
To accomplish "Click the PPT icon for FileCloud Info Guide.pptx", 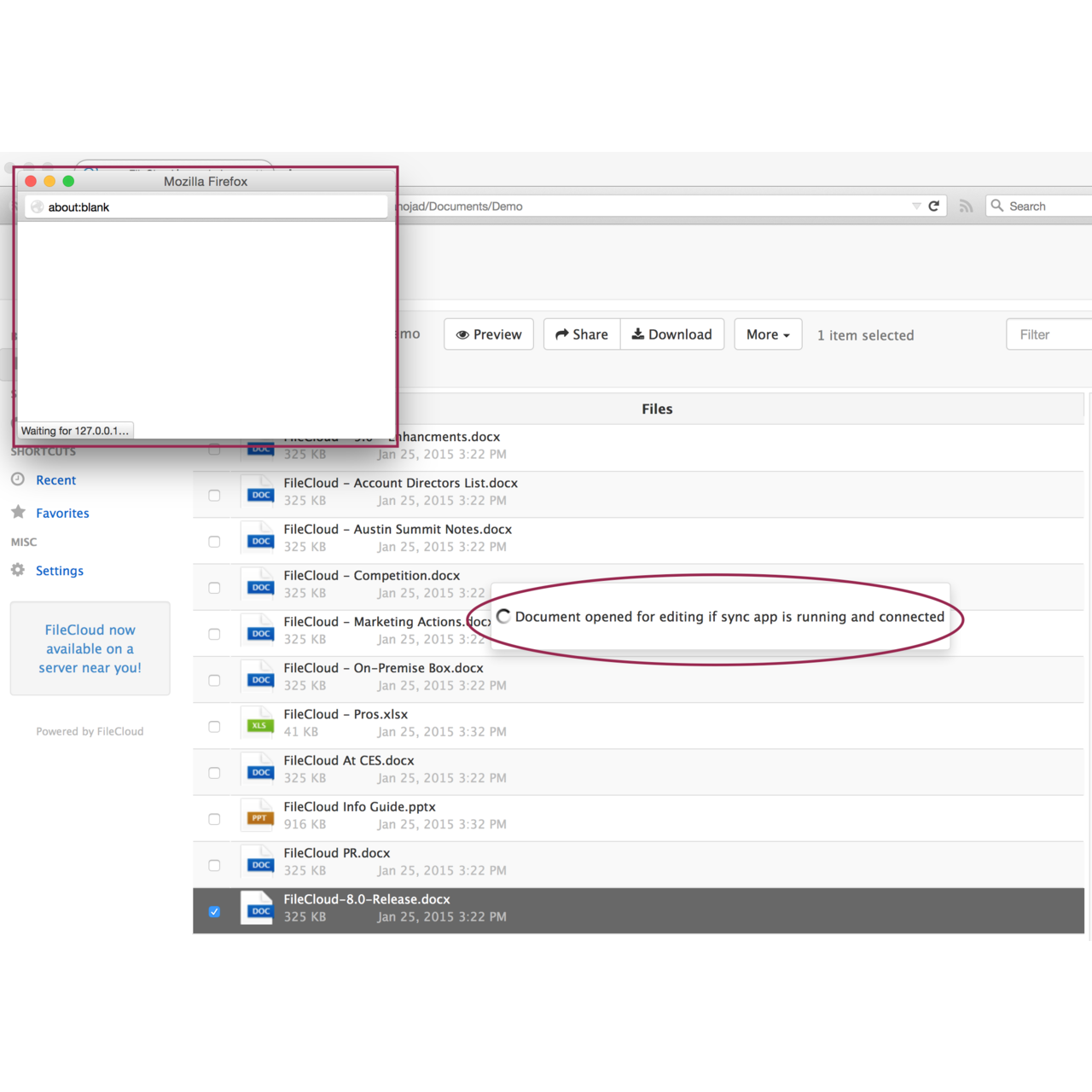I will pyautogui.click(x=258, y=816).
